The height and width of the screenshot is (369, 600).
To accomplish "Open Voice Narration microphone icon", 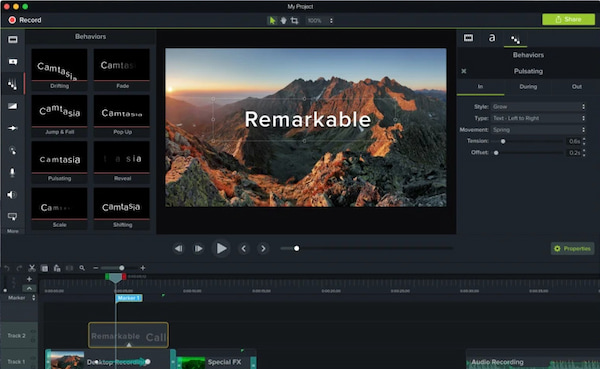I will pyautogui.click(x=13, y=173).
